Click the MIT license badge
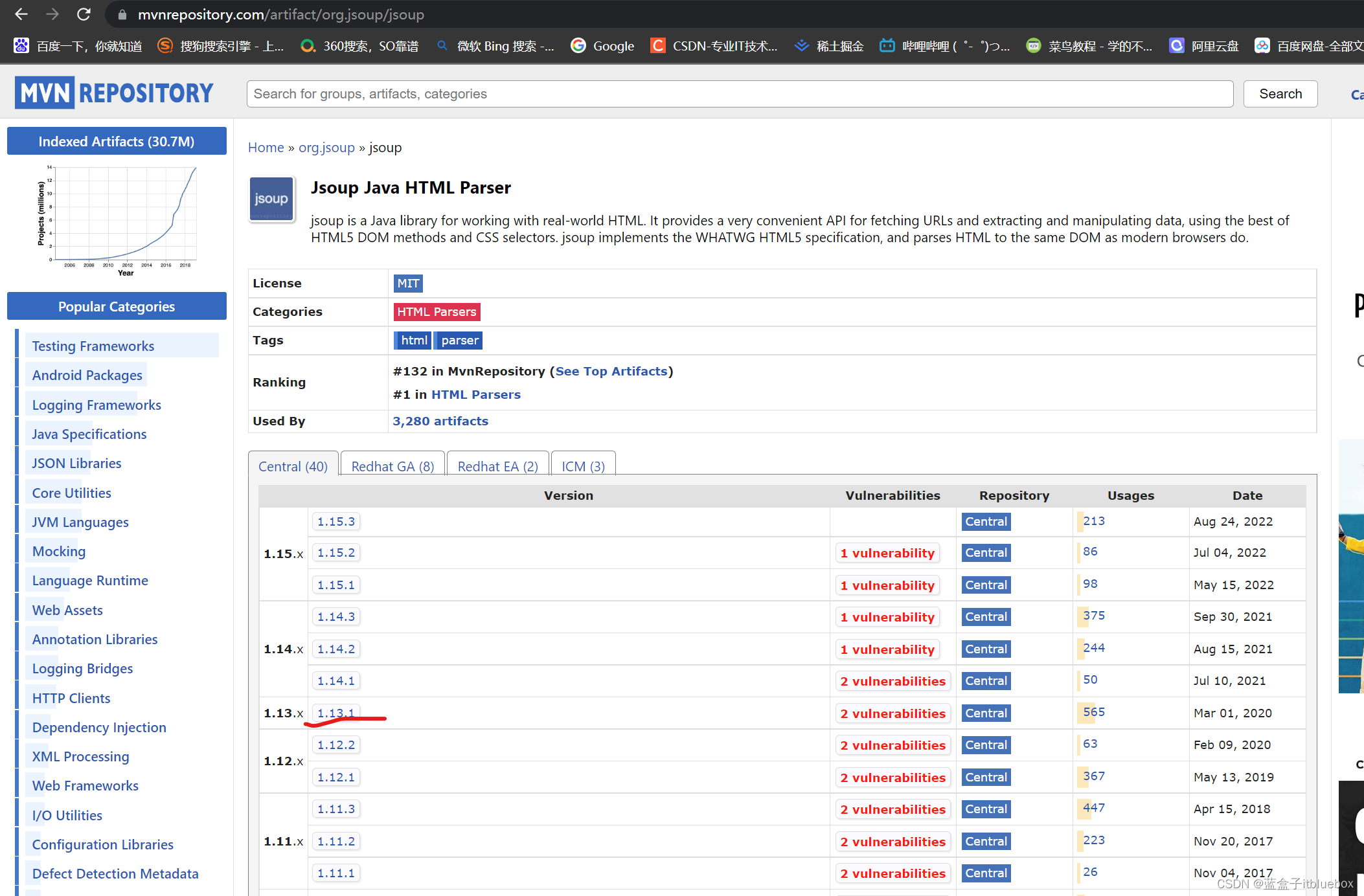This screenshot has height=896, width=1364. pyautogui.click(x=407, y=284)
